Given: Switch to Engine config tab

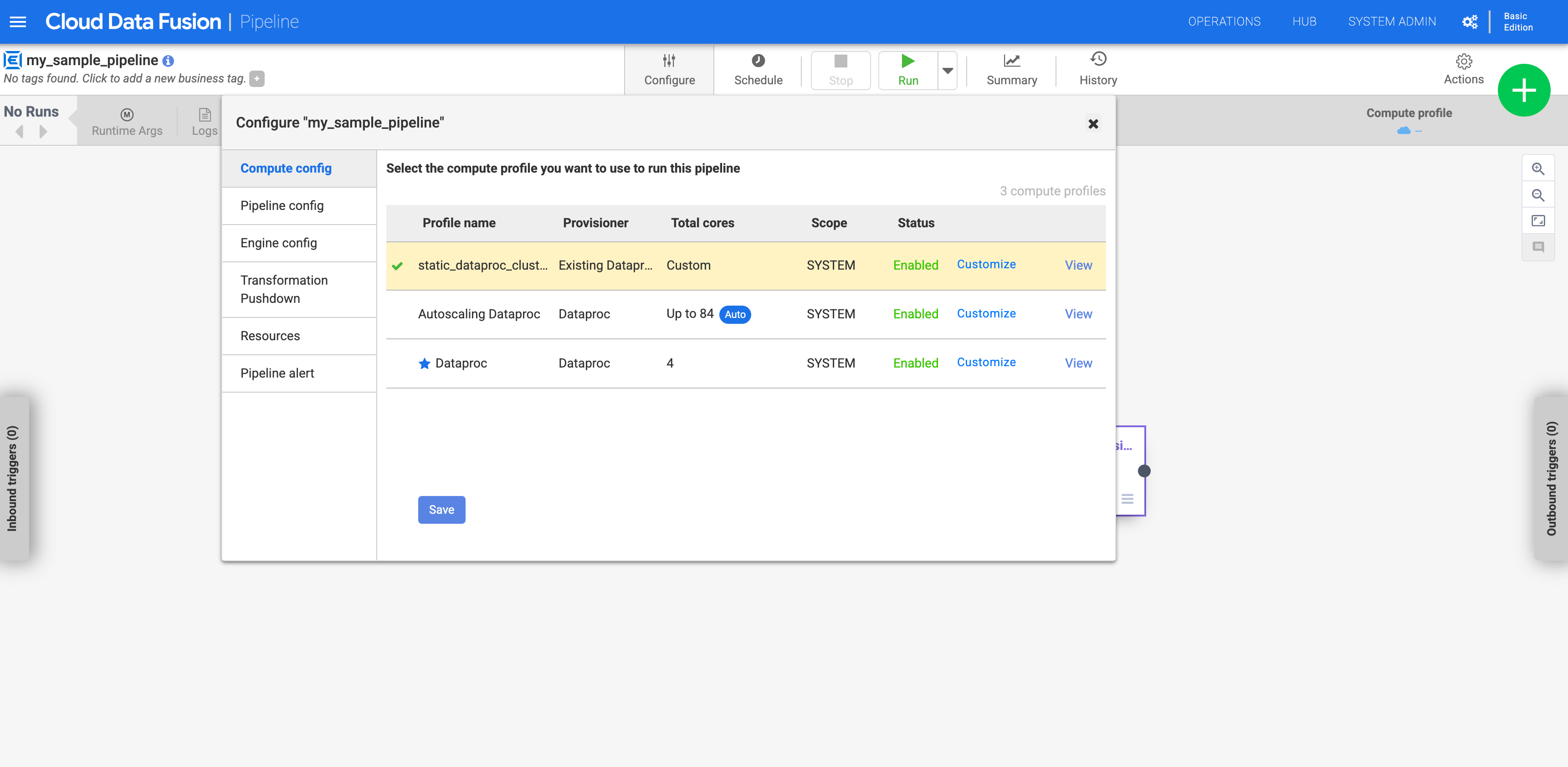Looking at the screenshot, I should coord(278,242).
